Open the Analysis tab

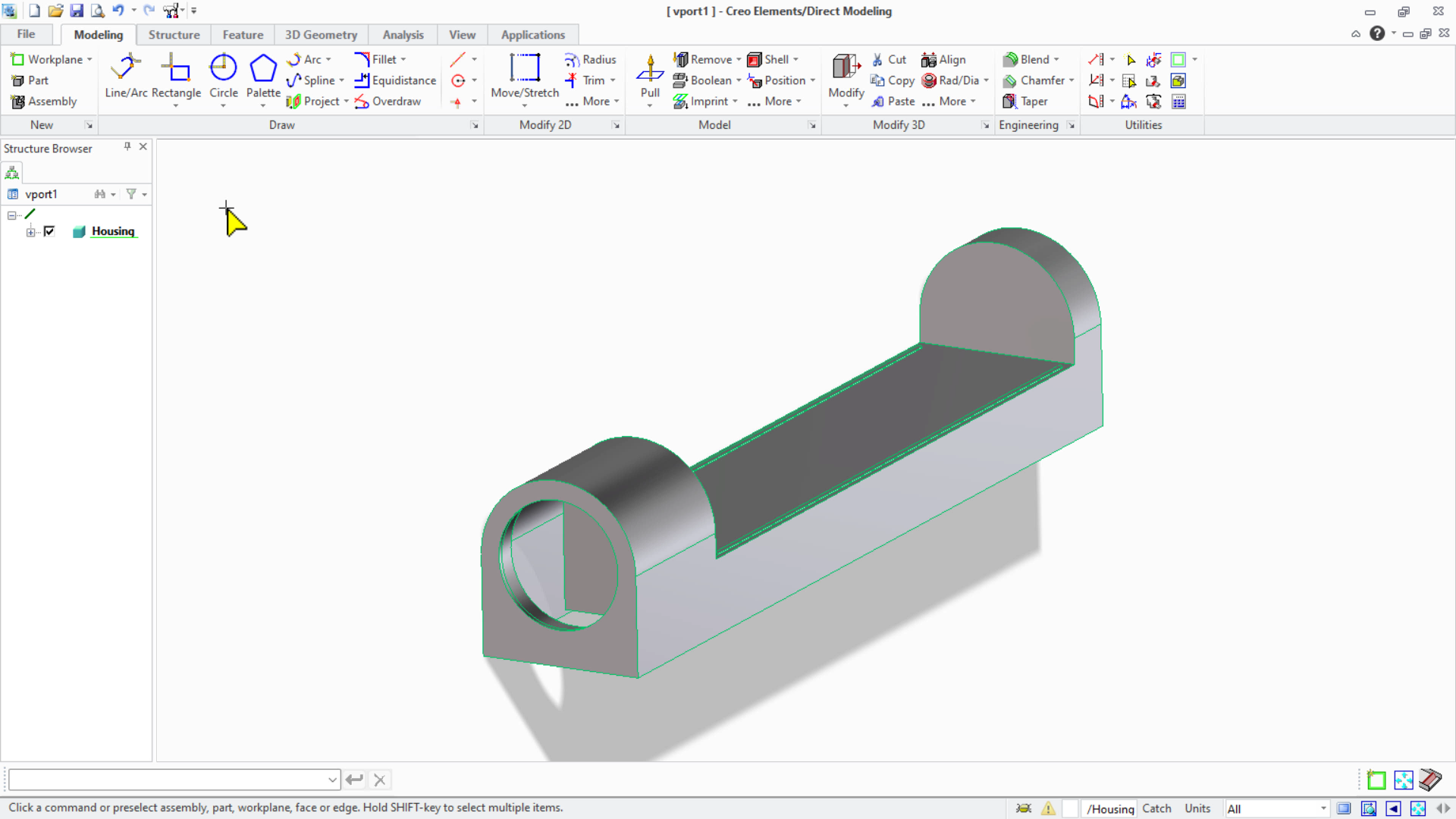[x=403, y=35]
